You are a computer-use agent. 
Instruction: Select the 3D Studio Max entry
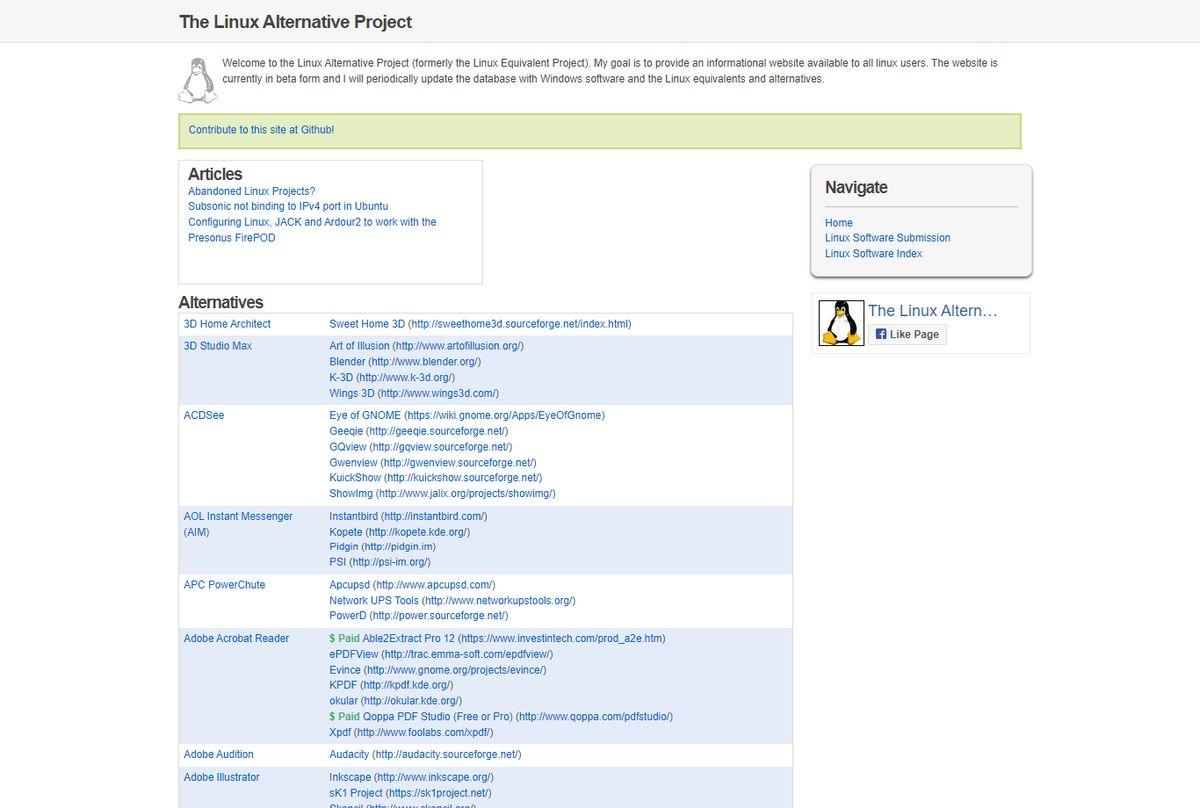pyautogui.click(x=217, y=346)
